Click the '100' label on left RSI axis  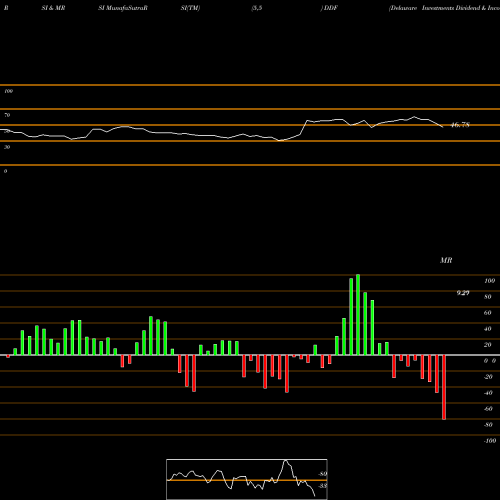pyautogui.click(x=8, y=91)
